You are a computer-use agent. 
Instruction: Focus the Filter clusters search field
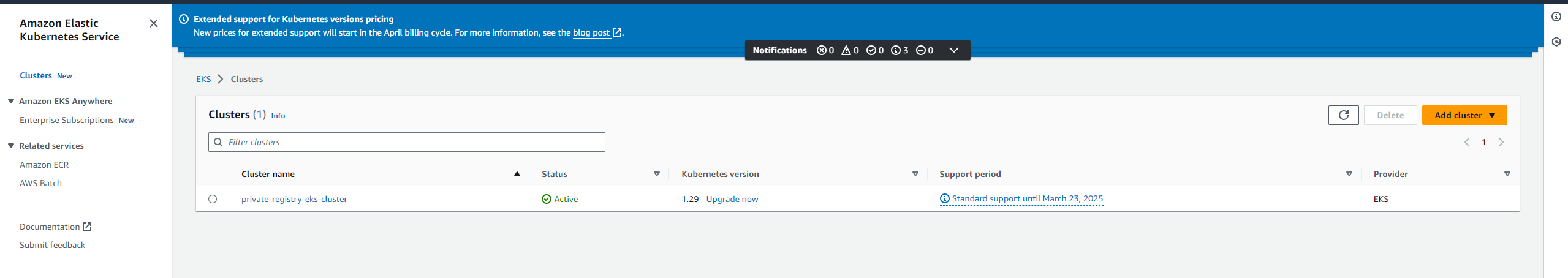pos(407,142)
